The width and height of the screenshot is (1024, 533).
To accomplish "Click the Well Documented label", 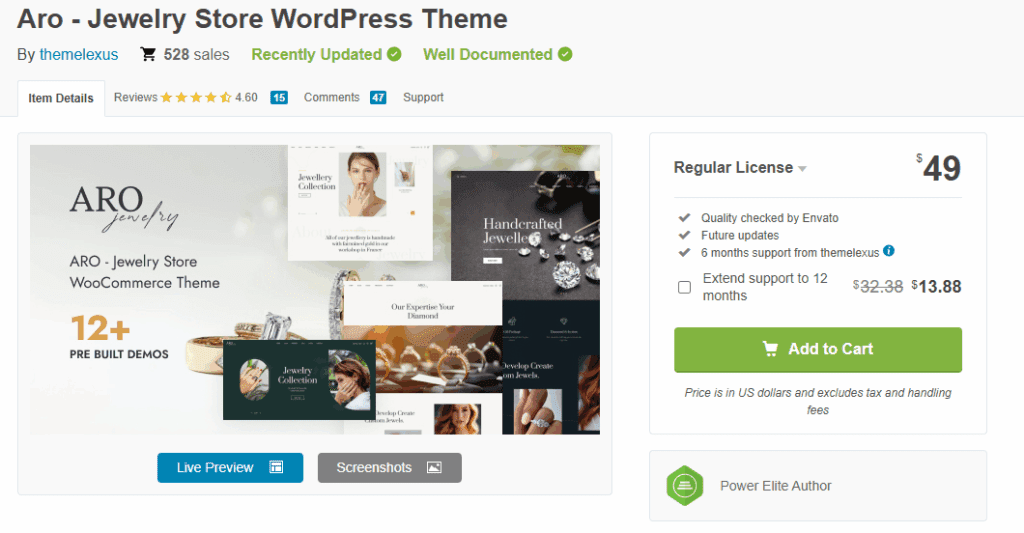I will point(488,54).
